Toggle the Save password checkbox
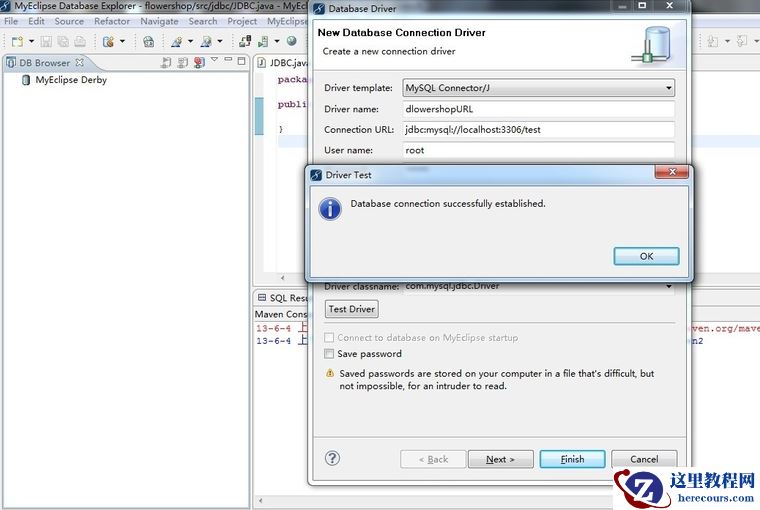 tap(329, 353)
